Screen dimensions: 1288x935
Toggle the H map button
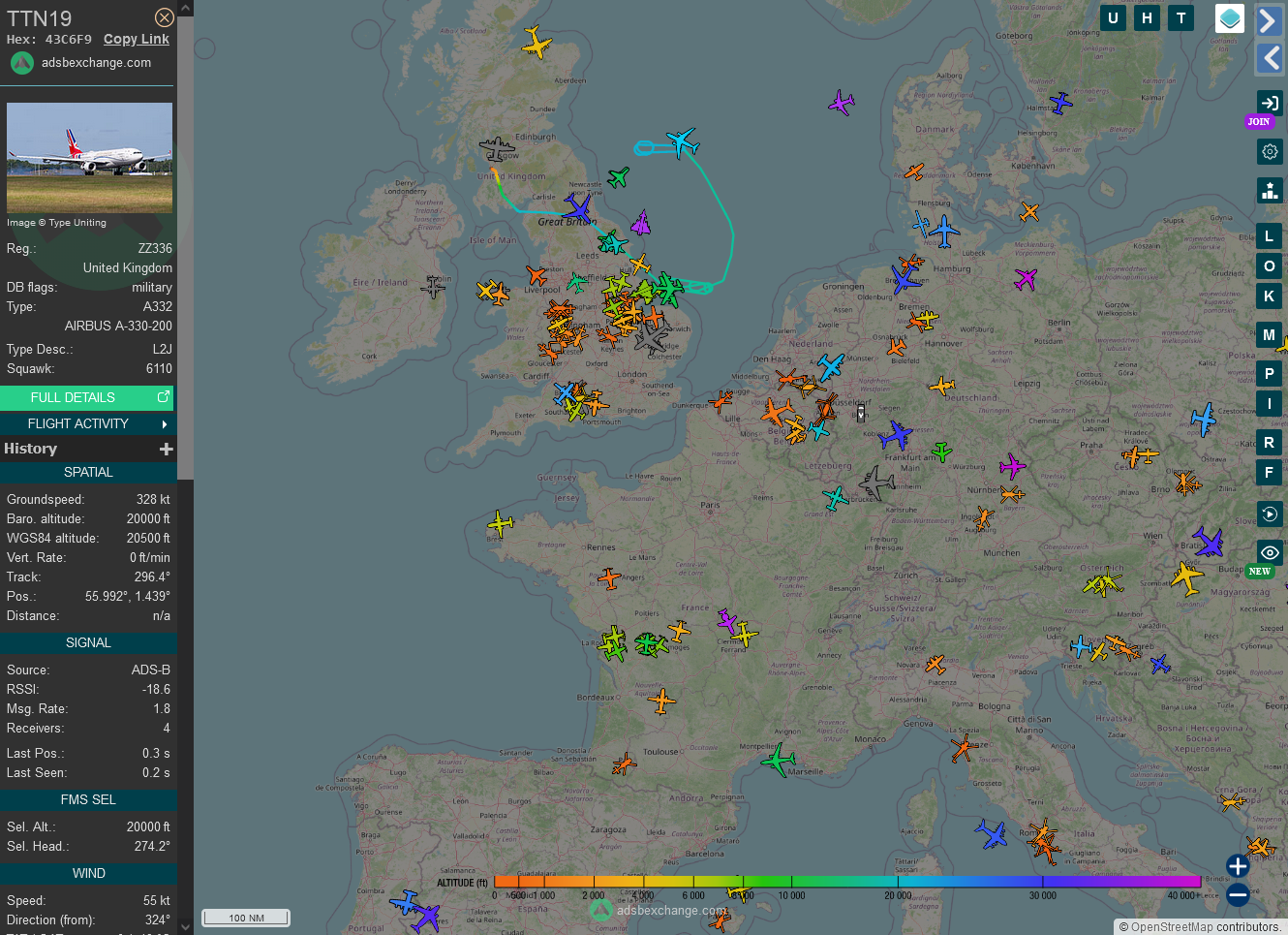(1147, 17)
